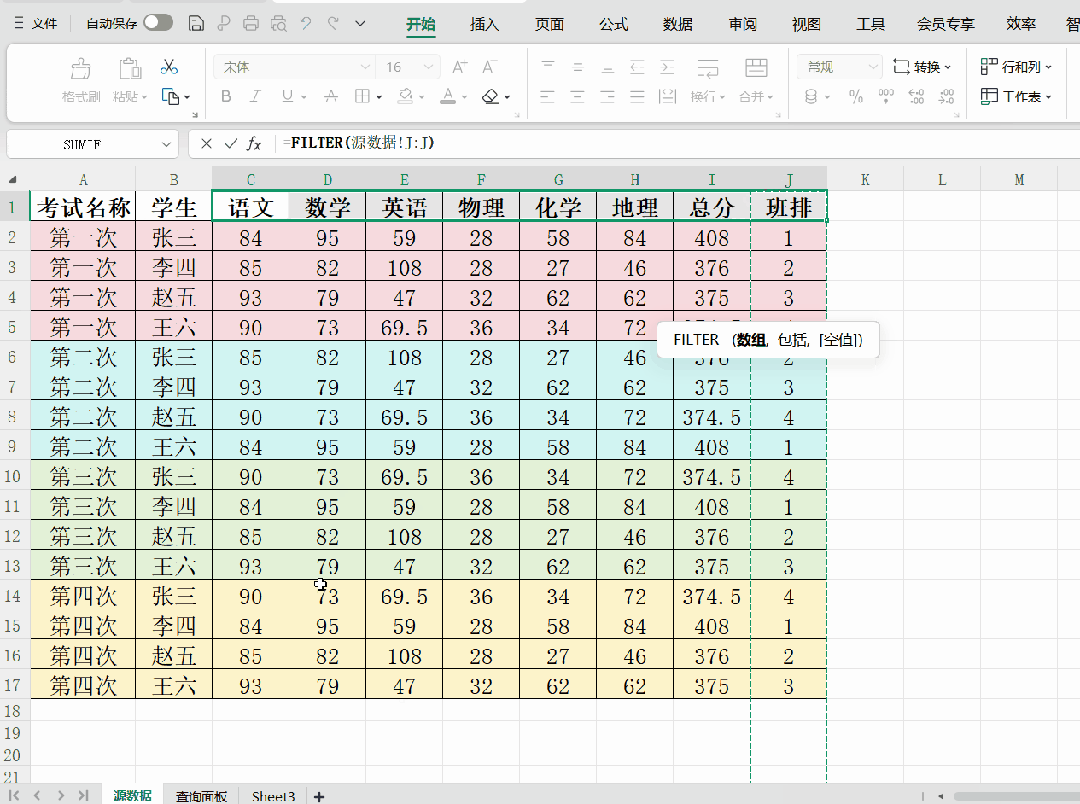Click the 总分 header cell

[x=712, y=207]
